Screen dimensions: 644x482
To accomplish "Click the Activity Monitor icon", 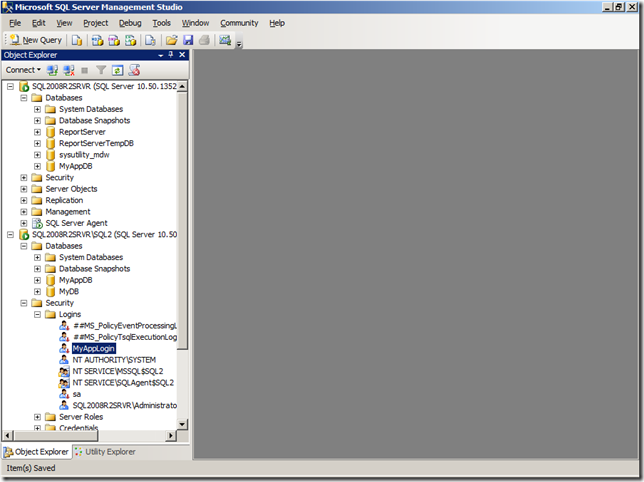I will 225,40.
